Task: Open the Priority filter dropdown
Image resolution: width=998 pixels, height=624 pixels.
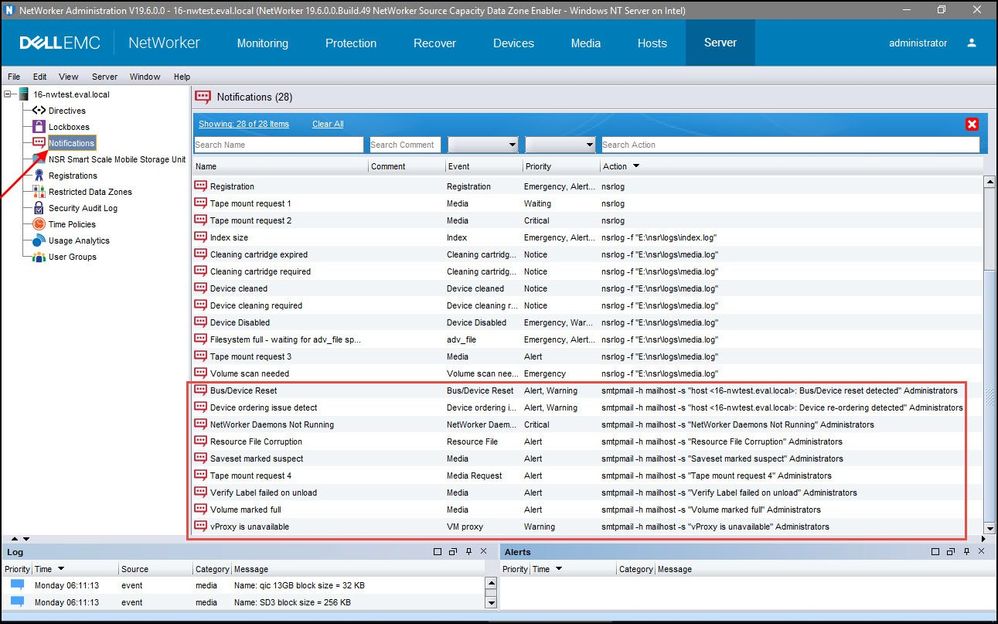Action: coord(589,145)
